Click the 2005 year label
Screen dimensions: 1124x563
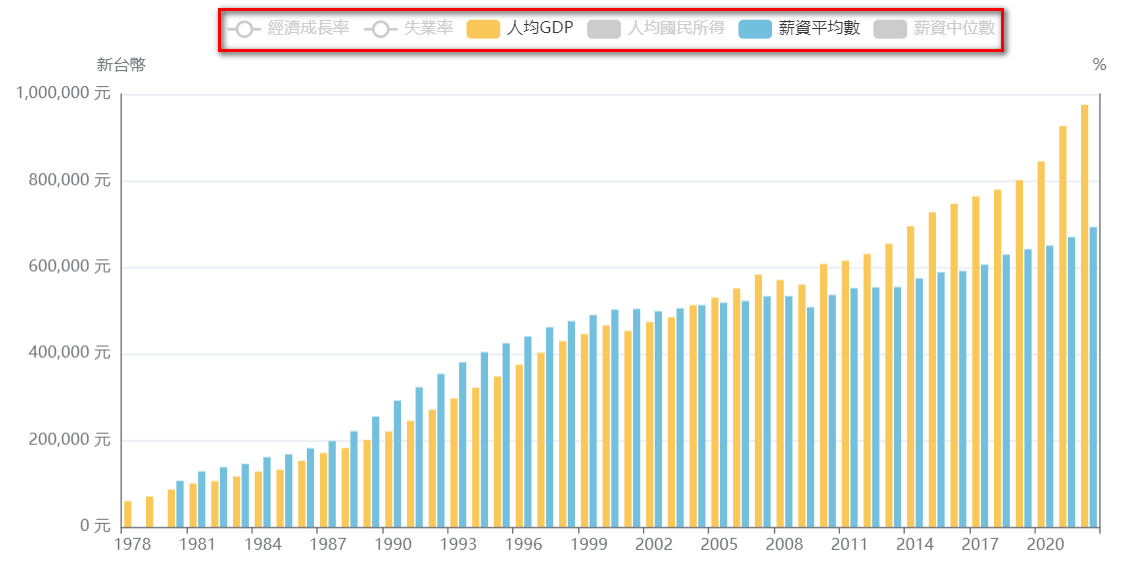719,545
